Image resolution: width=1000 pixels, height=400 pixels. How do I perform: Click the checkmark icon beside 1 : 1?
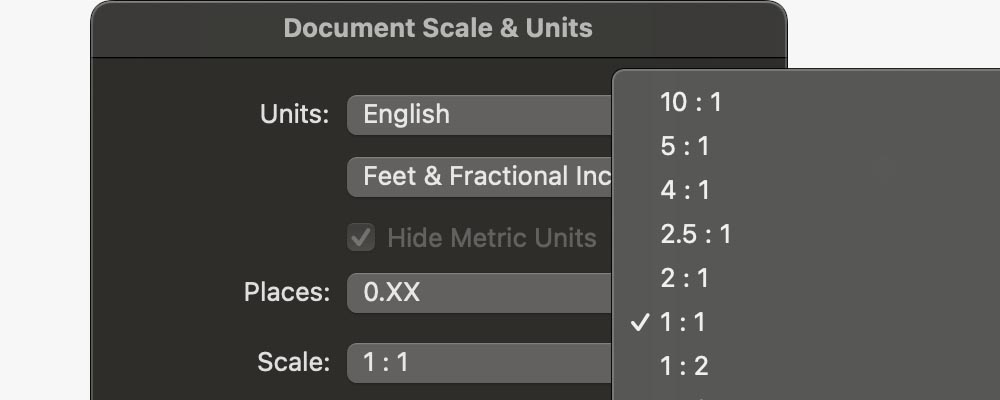click(641, 322)
